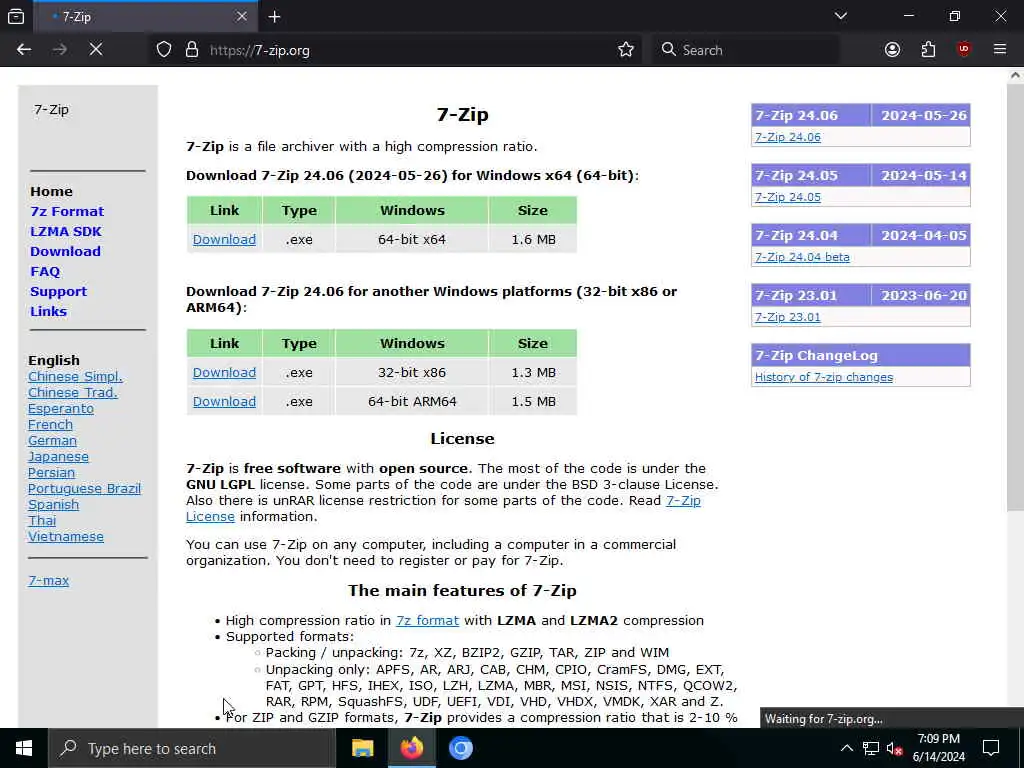Viewport: 1024px width, 768px height.
Task: Open the sidebar Links page
Action: point(48,312)
